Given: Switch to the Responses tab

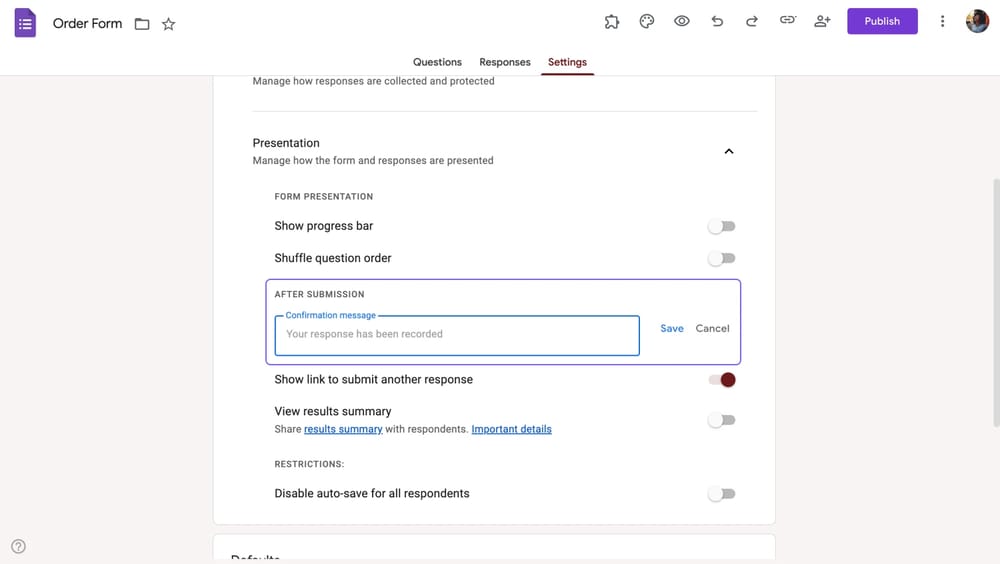Looking at the screenshot, I should click(505, 62).
